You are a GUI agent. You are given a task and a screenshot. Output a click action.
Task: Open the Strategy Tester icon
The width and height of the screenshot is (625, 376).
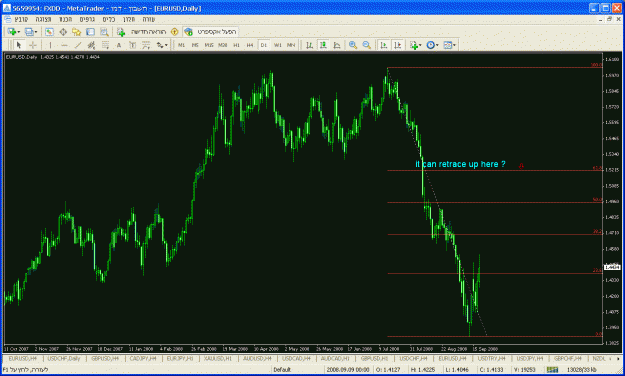[104, 31]
